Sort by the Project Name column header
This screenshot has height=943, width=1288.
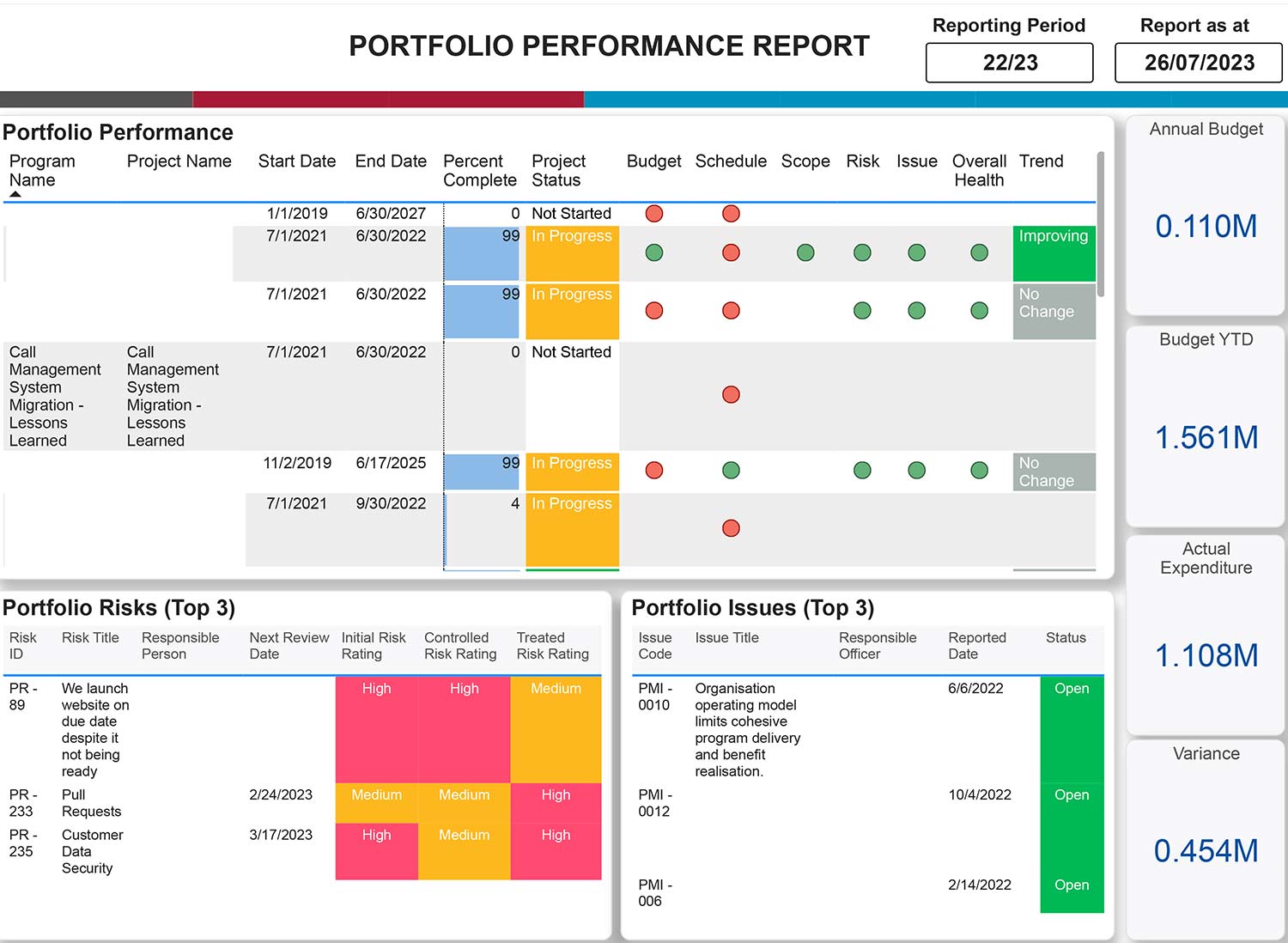point(179,161)
